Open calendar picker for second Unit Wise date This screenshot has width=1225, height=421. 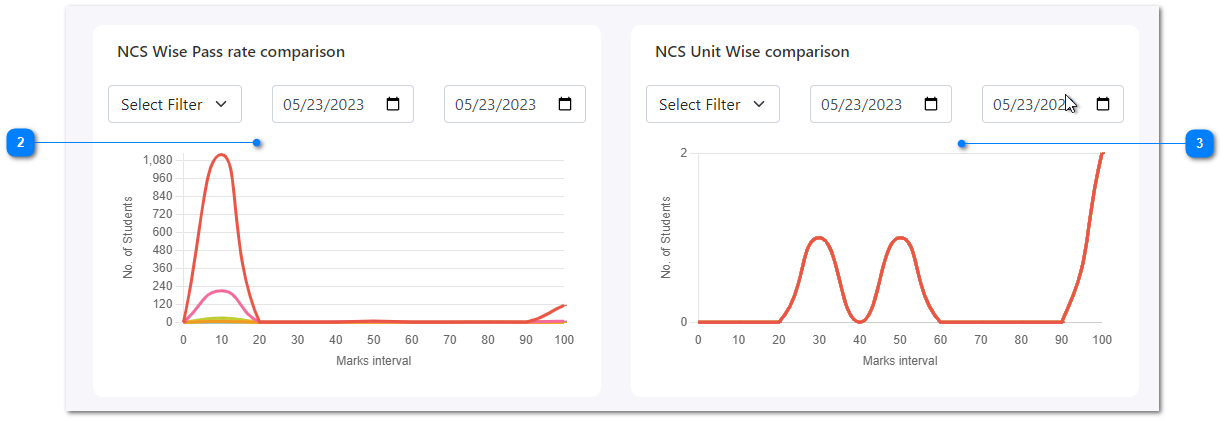[x=1103, y=104]
